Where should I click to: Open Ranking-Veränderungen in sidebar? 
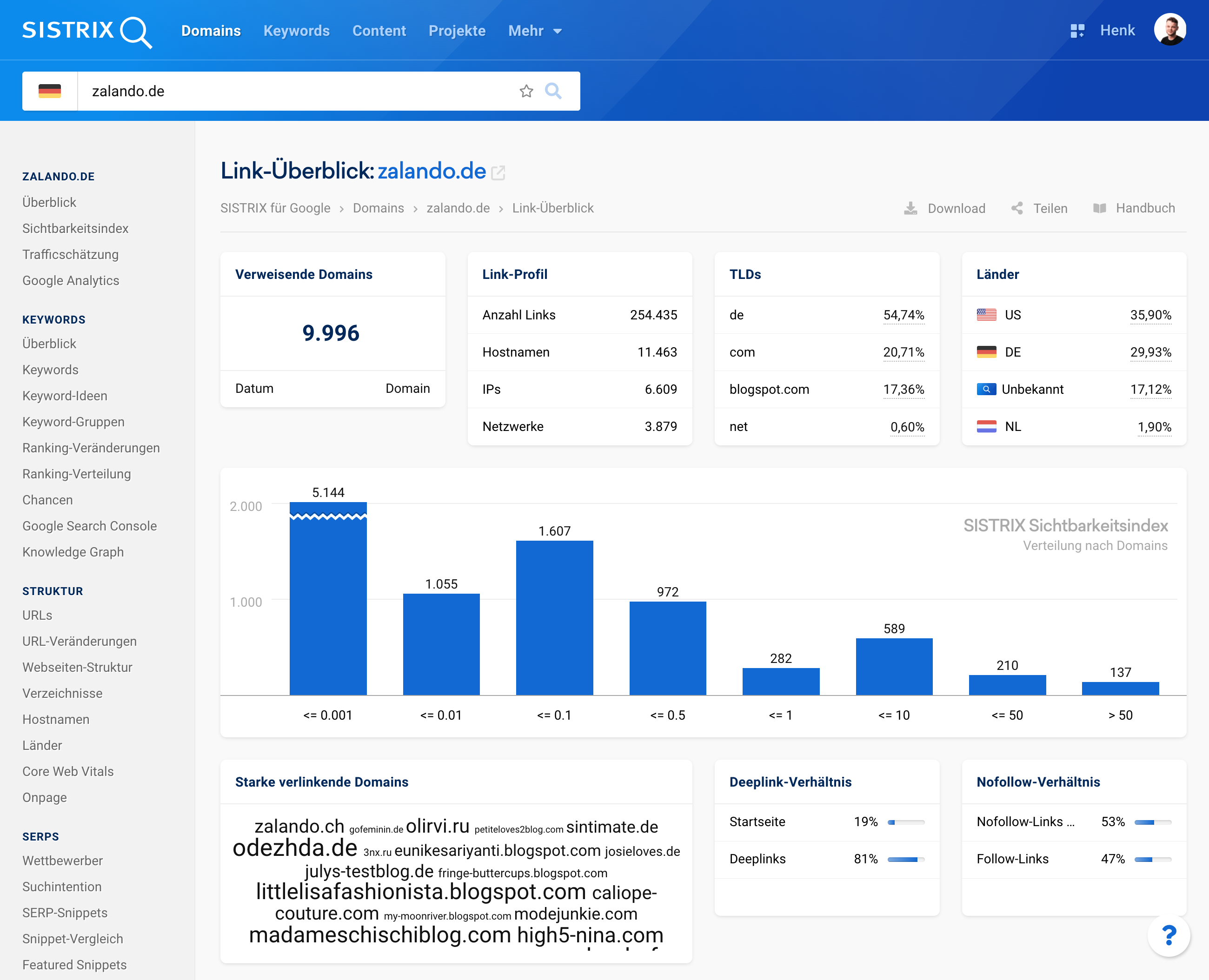[x=91, y=448]
